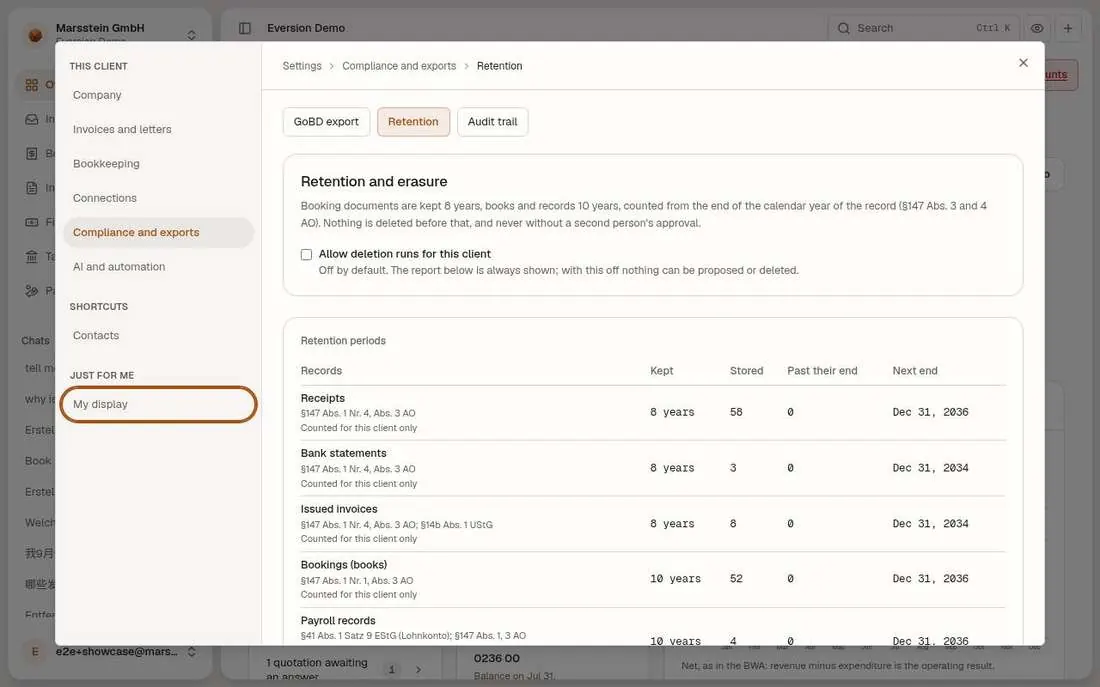This screenshot has width=1100, height=687.
Task: Click the Marsstein GmbH logo avatar
Action: point(35,34)
